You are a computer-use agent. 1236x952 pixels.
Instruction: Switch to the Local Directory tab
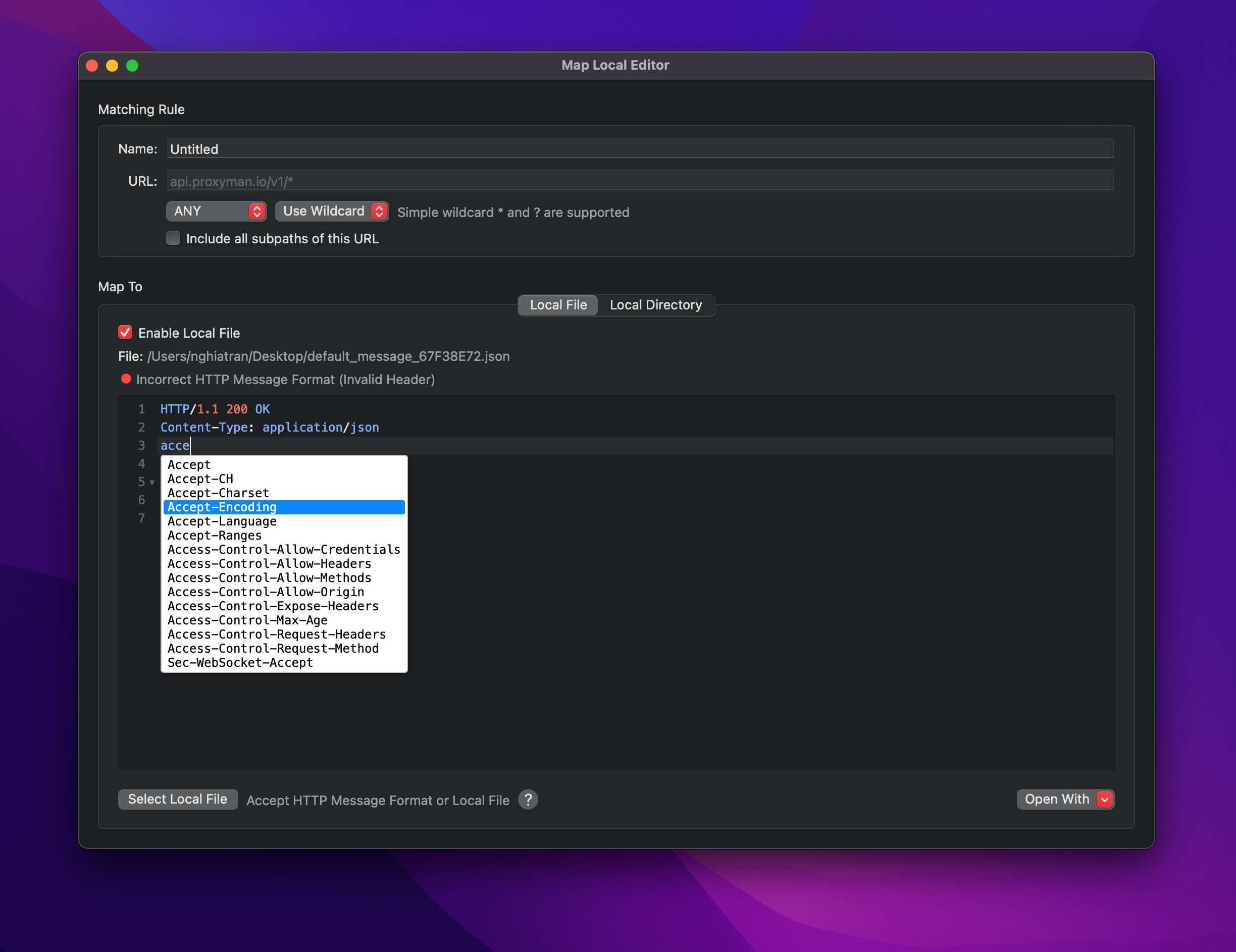point(655,305)
